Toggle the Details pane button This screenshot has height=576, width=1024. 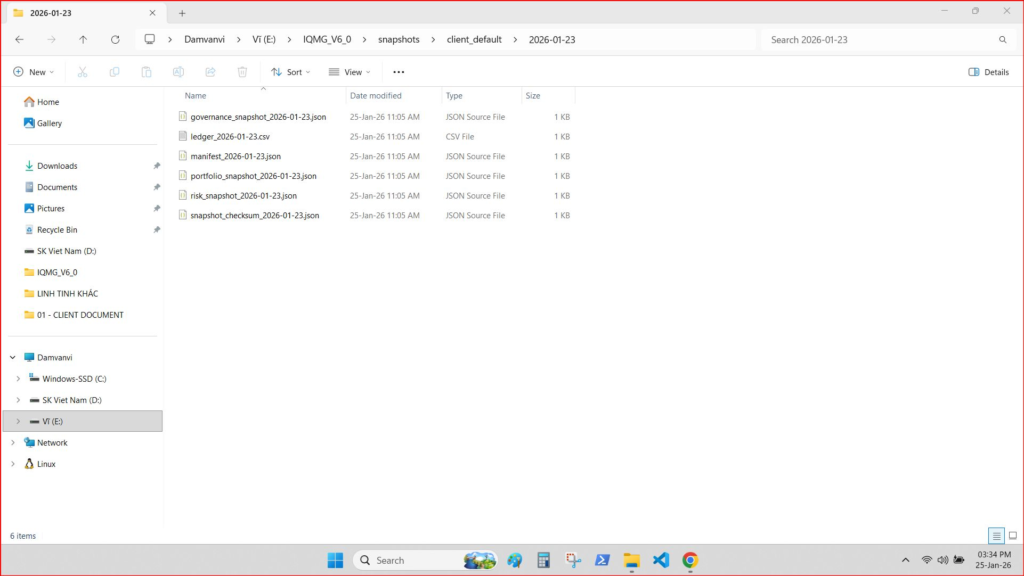(988, 72)
